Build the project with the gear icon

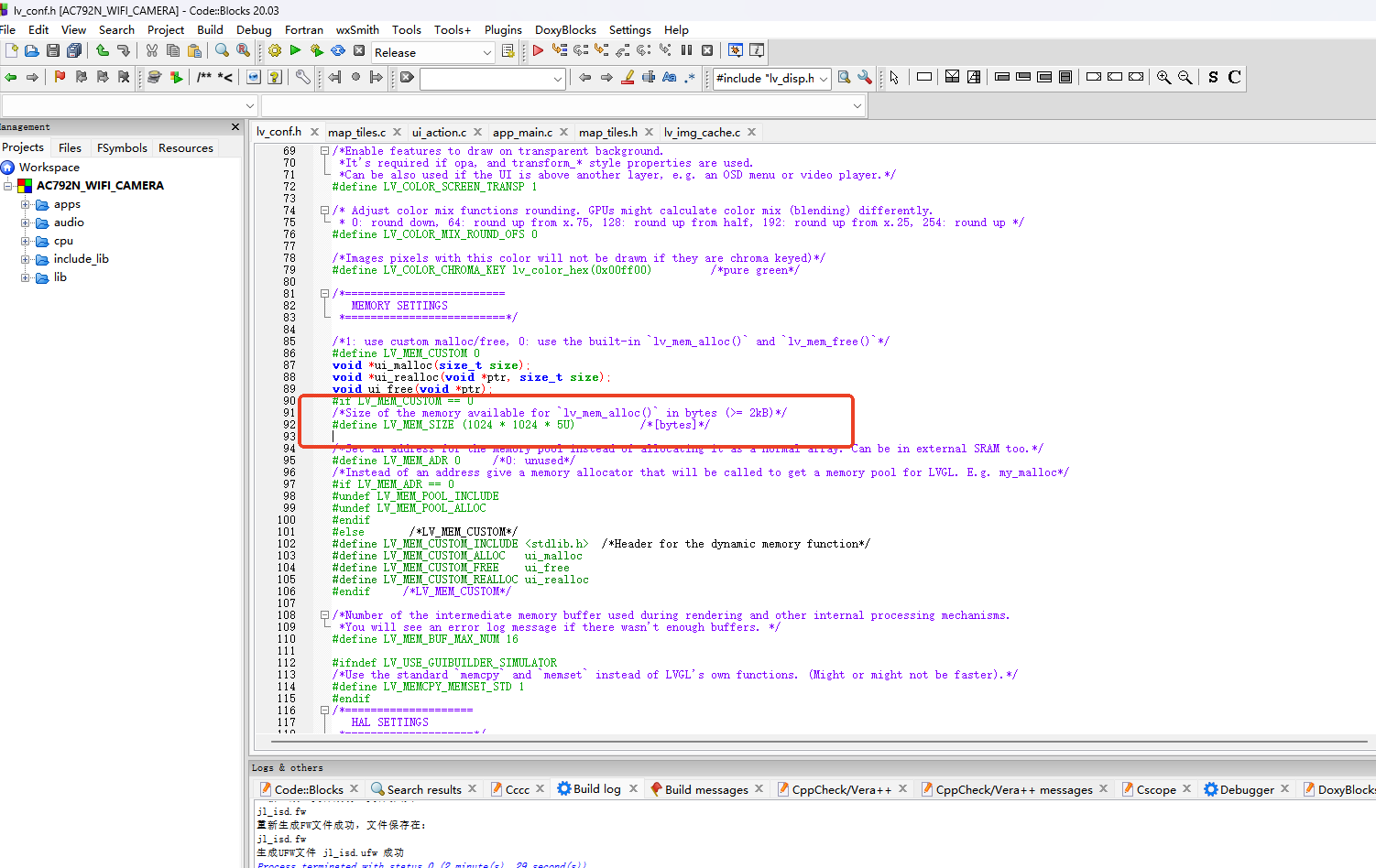coord(275,51)
